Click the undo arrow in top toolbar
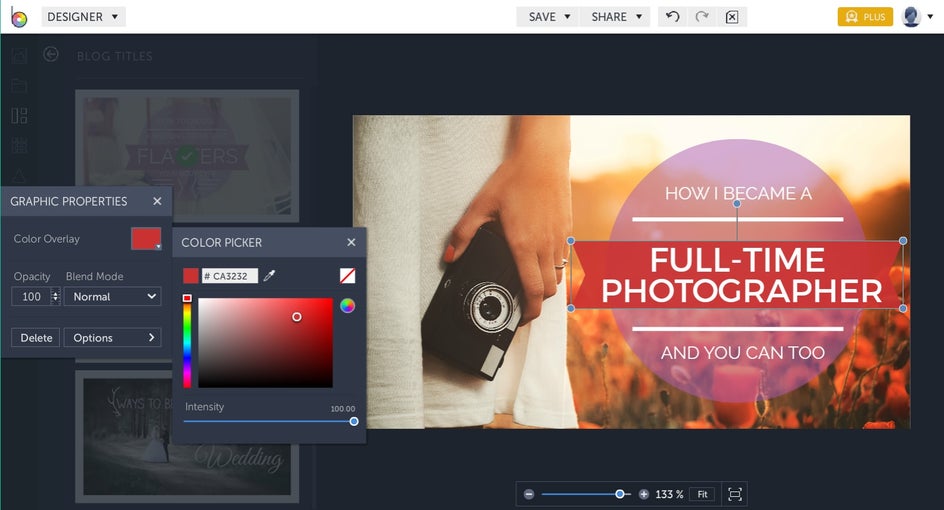This screenshot has width=944, height=510. (x=673, y=17)
